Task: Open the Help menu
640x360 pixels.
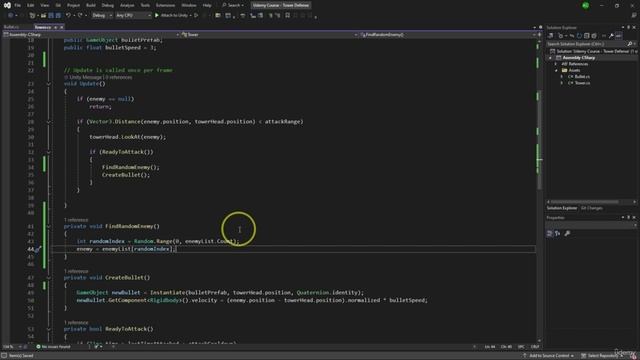Action: point(207,5)
